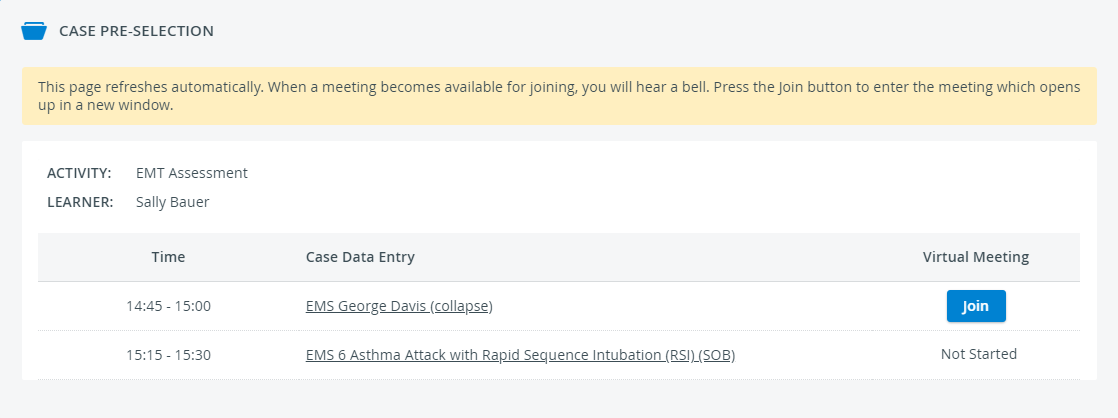Click the LEARNER label

point(81,203)
